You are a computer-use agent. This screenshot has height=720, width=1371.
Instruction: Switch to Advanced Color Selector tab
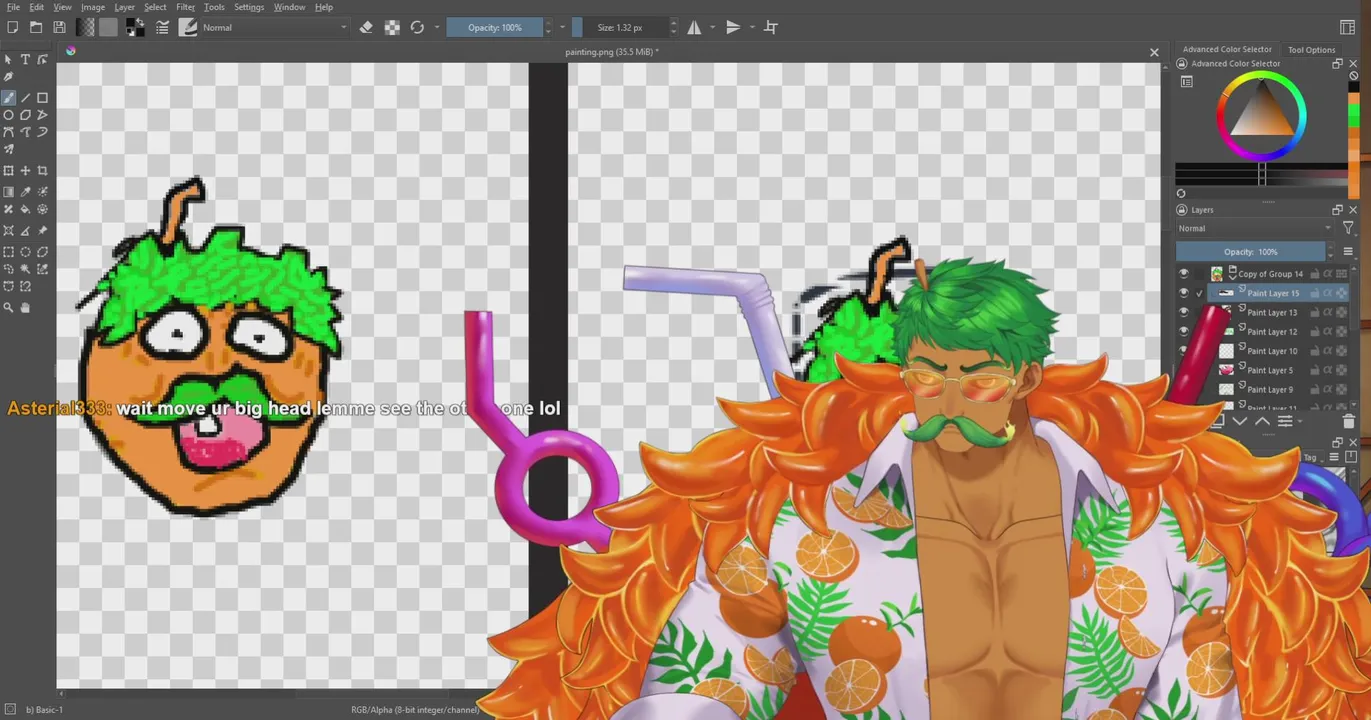[1227, 49]
